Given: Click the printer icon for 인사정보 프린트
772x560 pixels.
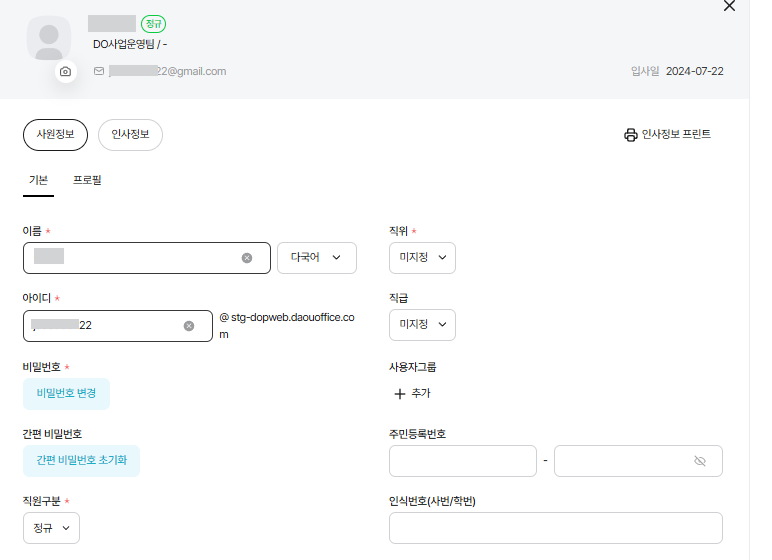Looking at the screenshot, I should [630, 135].
